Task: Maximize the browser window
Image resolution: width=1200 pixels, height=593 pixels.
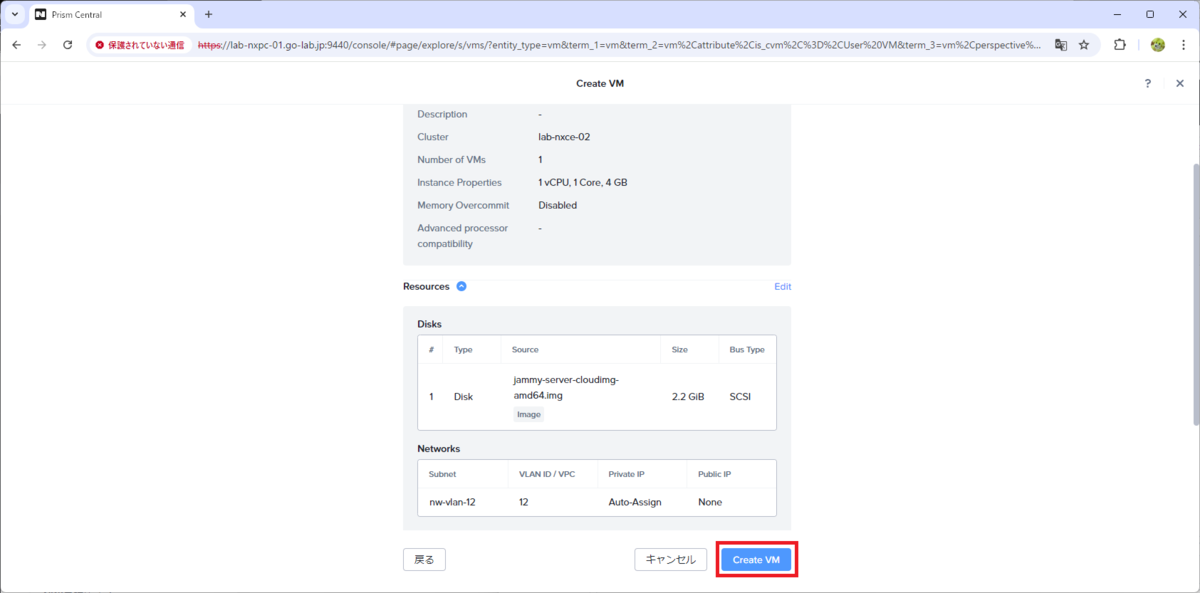Action: 1150,14
